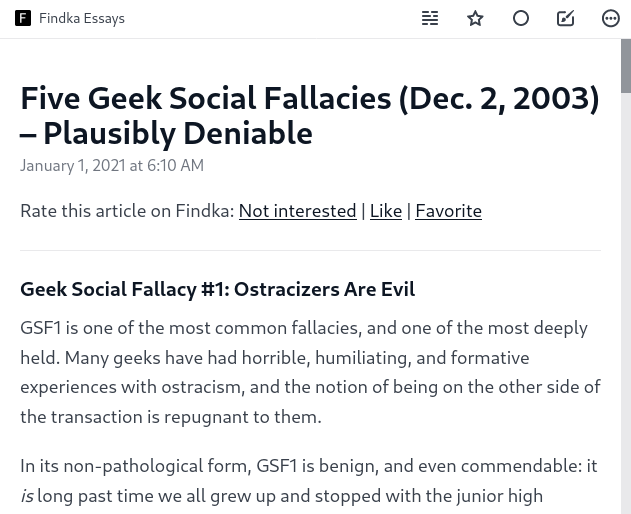631x514 pixels.
Task: Click the italic word is in second paragraph
Action: pyautogui.click(x=27, y=496)
